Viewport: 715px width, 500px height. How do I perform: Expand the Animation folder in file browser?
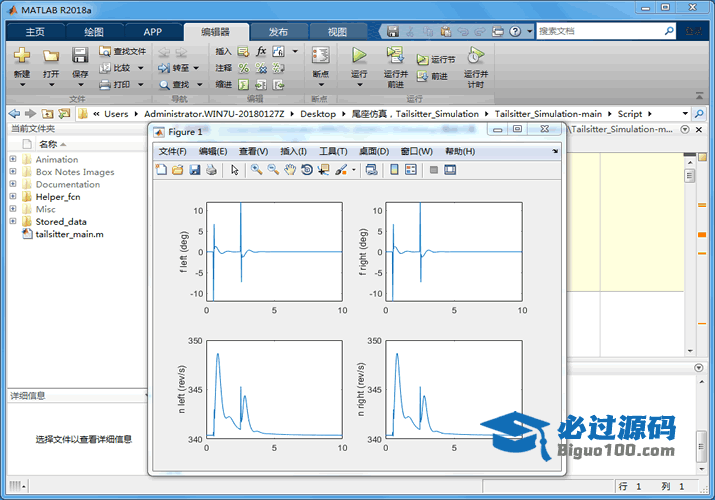tap(13, 160)
